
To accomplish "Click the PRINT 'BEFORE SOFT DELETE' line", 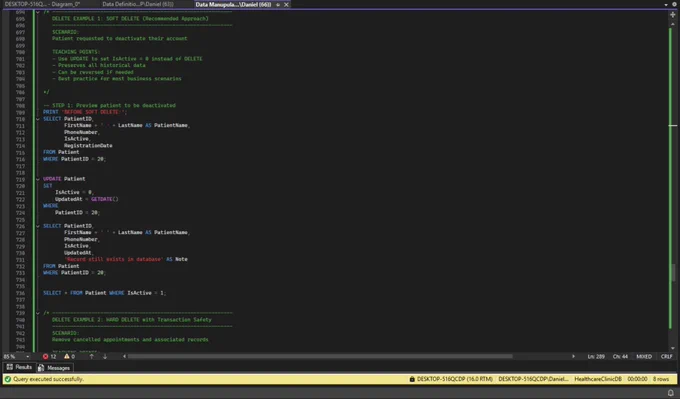I will point(85,112).
